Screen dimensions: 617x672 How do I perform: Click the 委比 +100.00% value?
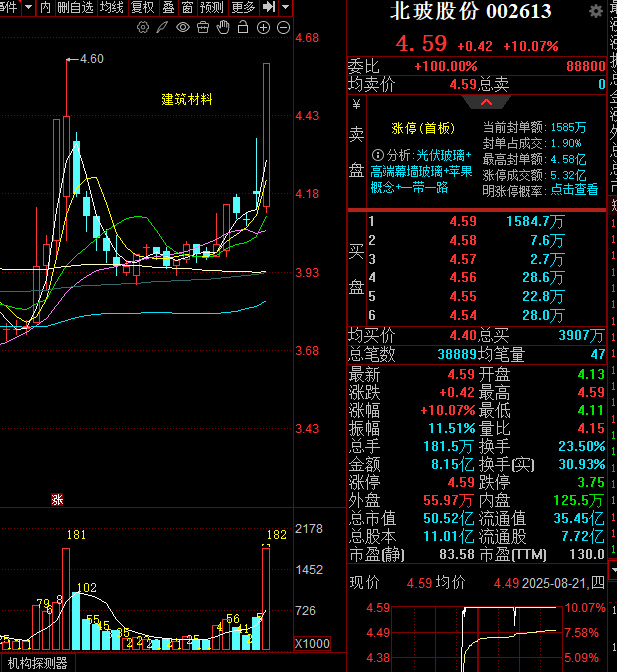pyautogui.click(x=446, y=66)
